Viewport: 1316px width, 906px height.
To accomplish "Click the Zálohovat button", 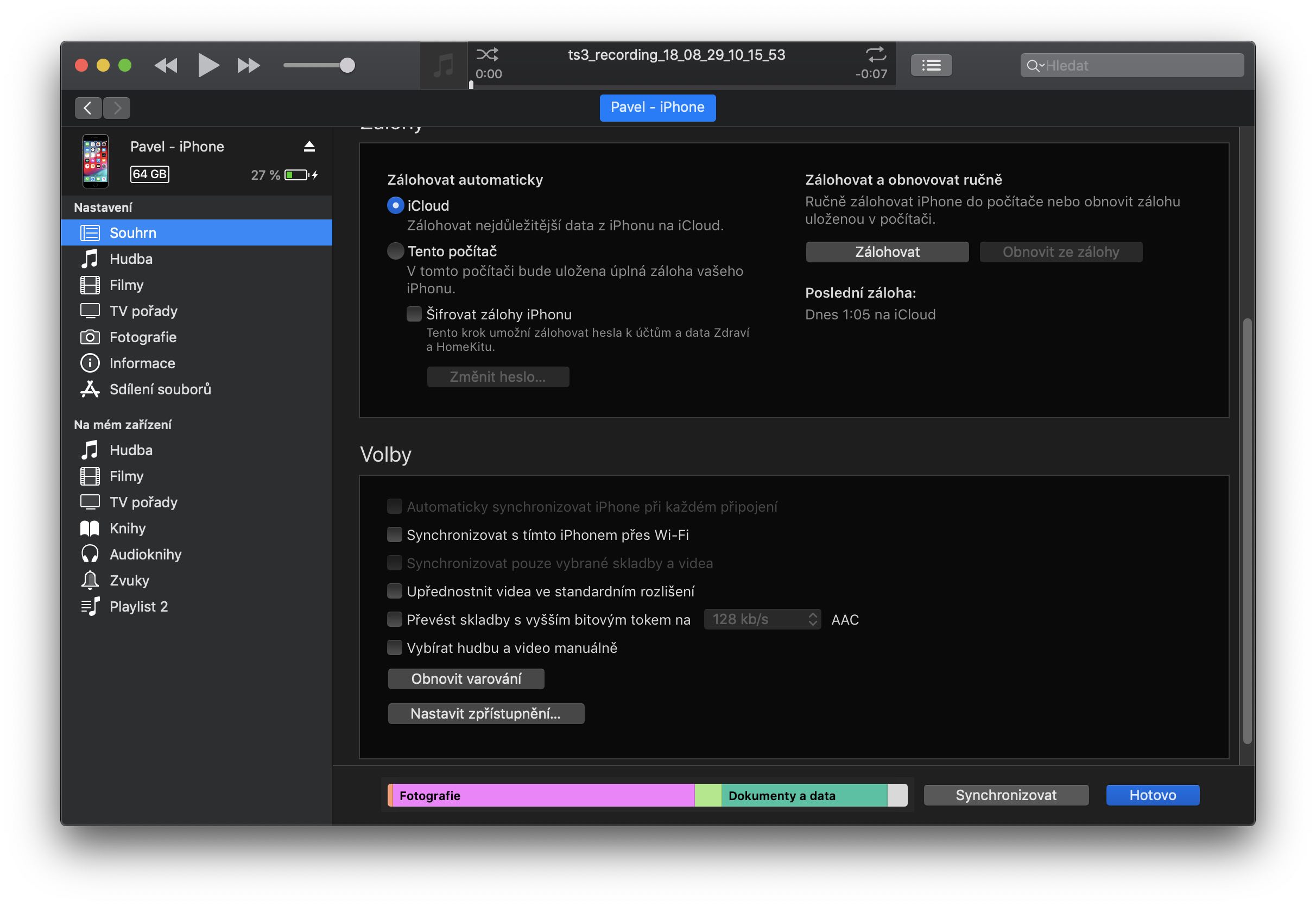I will point(887,252).
